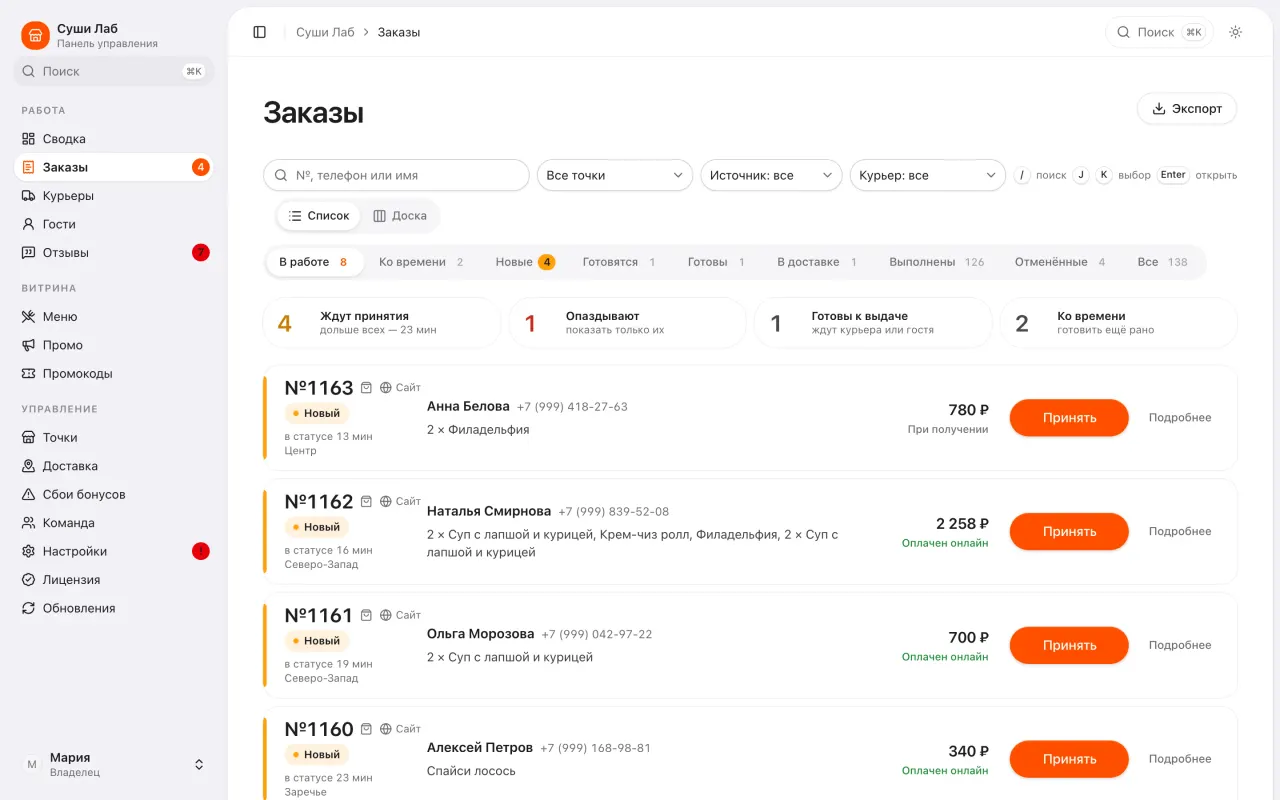Open Промокоды in the sidebar

coord(114,374)
